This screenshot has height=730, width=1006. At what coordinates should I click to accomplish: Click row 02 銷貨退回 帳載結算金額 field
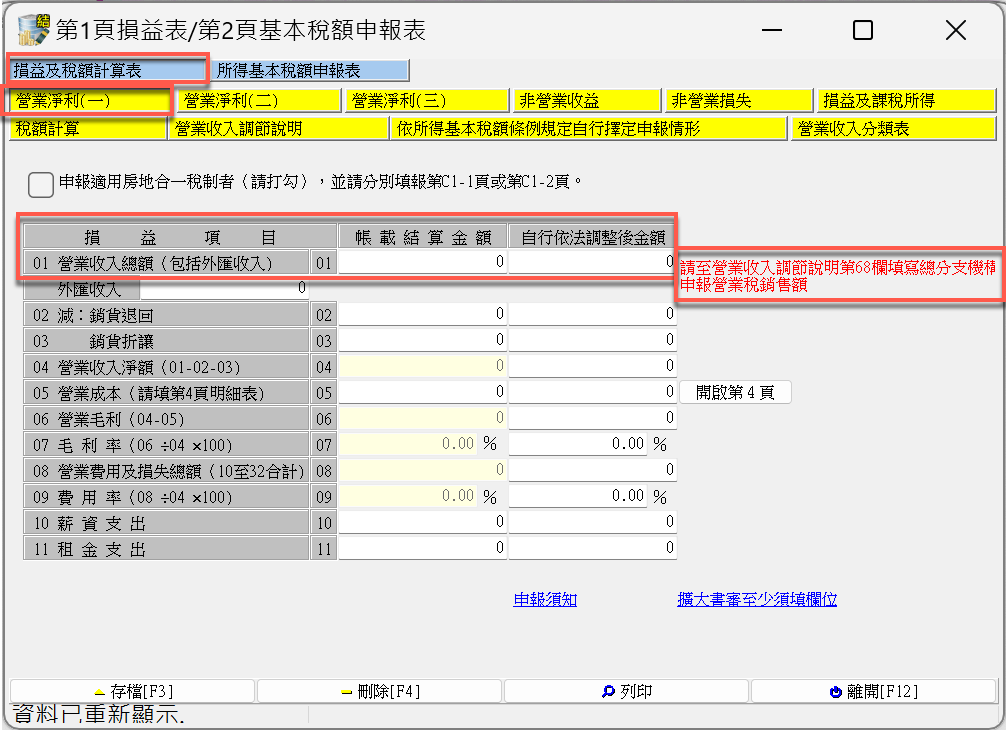pyautogui.click(x=423, y=314)
